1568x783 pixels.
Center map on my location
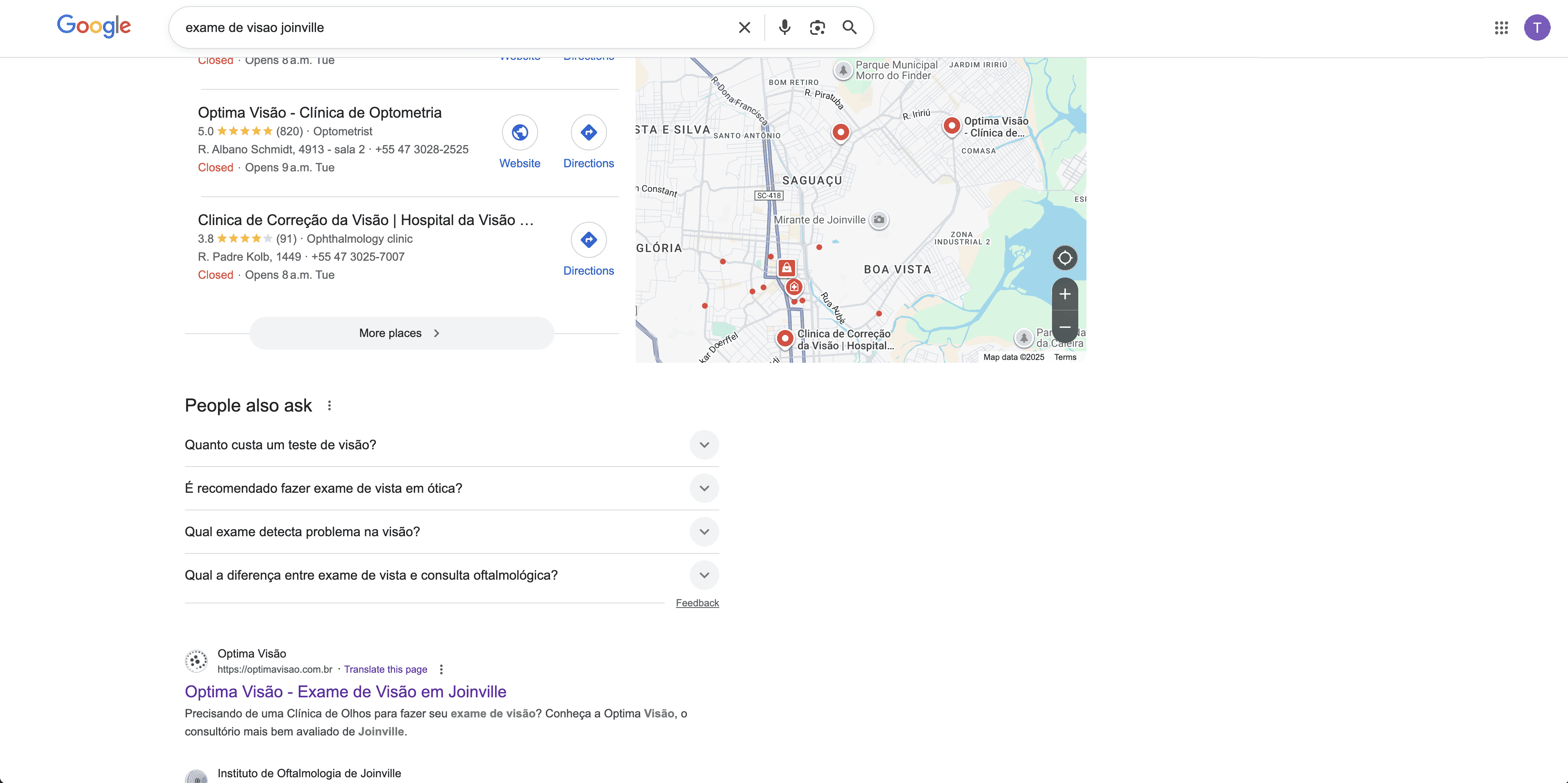point(1065,258)
